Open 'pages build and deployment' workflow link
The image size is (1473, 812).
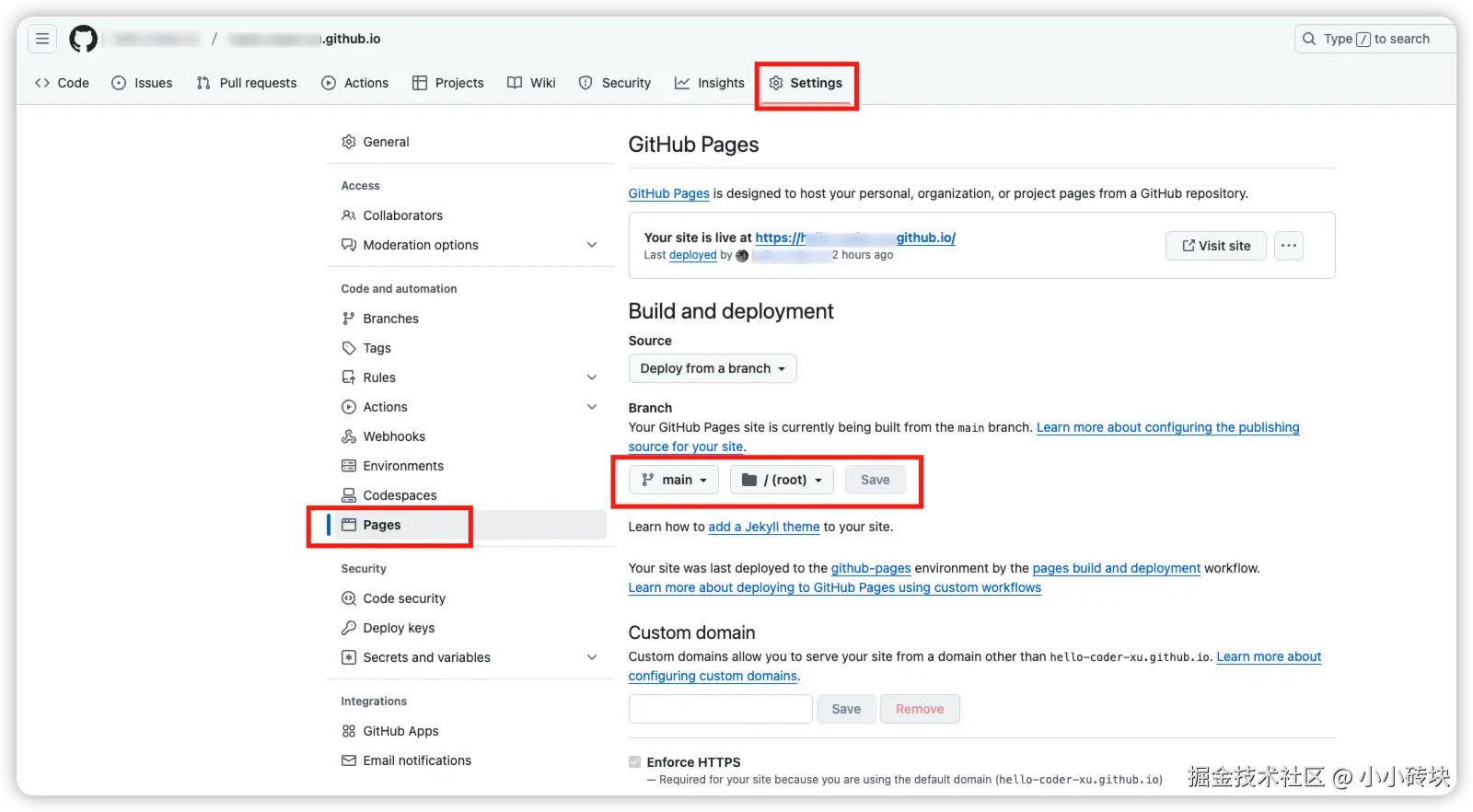point(1116,568)
